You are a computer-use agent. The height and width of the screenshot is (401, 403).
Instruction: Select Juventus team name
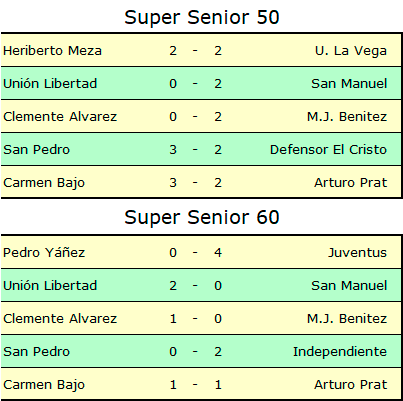click(357, 253)
